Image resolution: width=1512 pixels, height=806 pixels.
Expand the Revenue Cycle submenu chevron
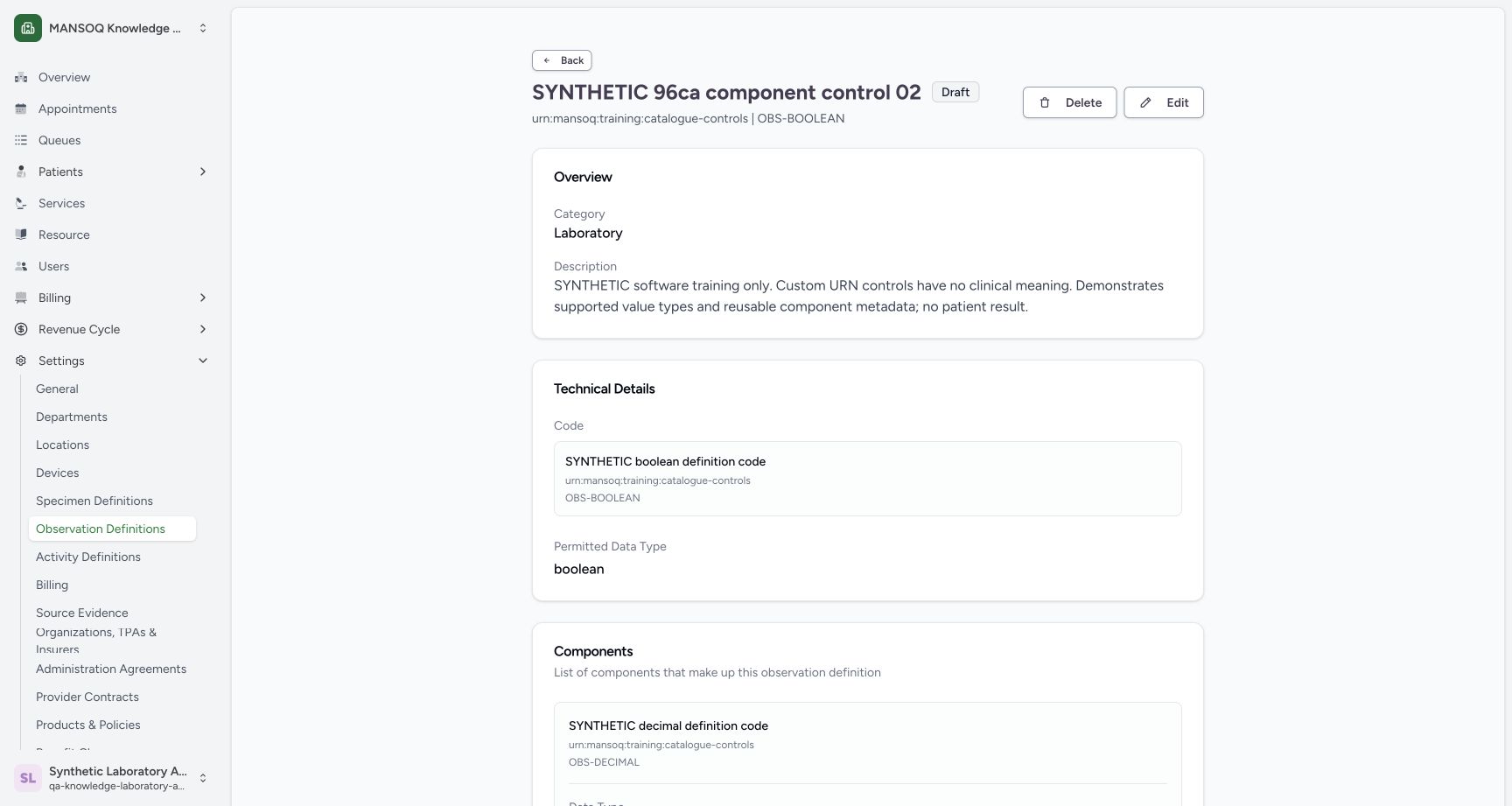[x=203, y=329]
